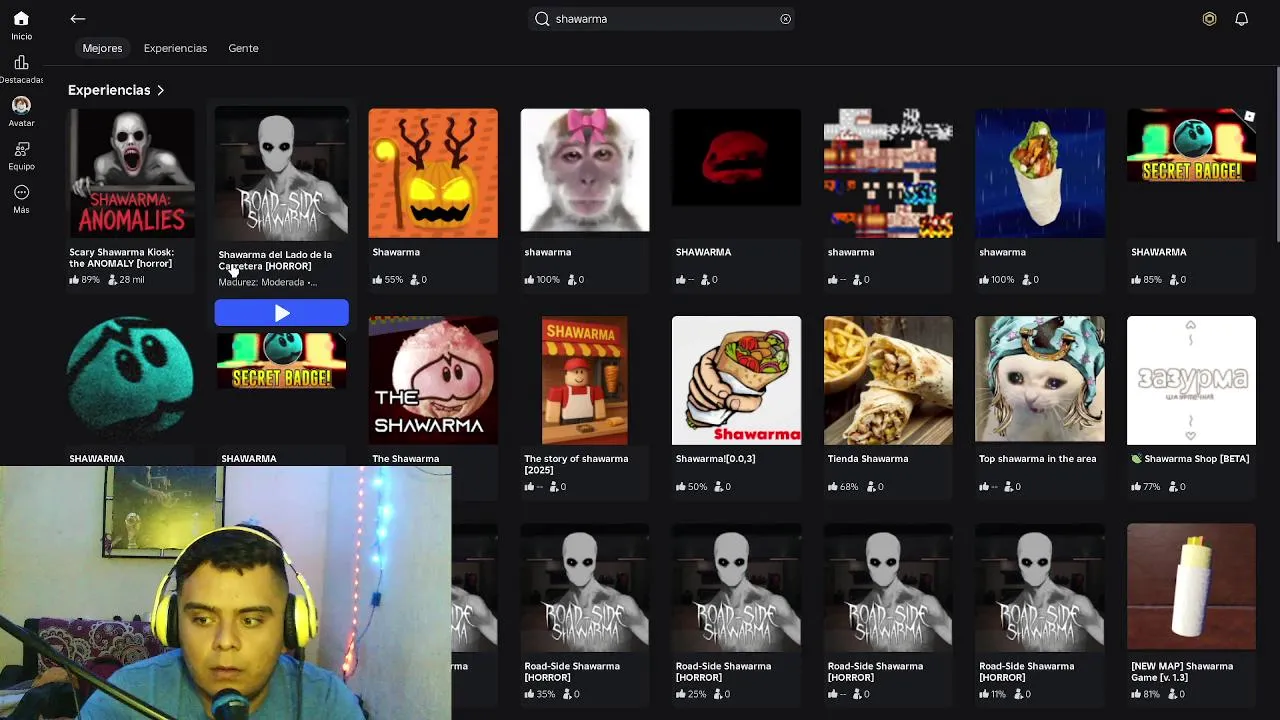Open Top shawarma in the area cat thumbnail

point(1040,380)
